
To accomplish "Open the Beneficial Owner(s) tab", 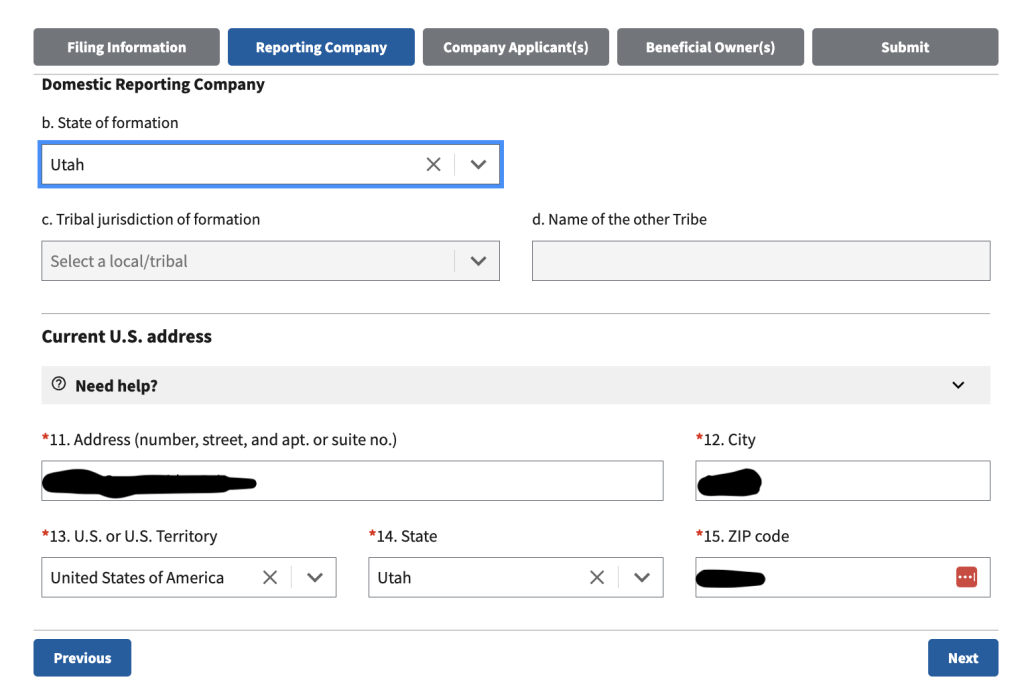I will tap(710, 47).
